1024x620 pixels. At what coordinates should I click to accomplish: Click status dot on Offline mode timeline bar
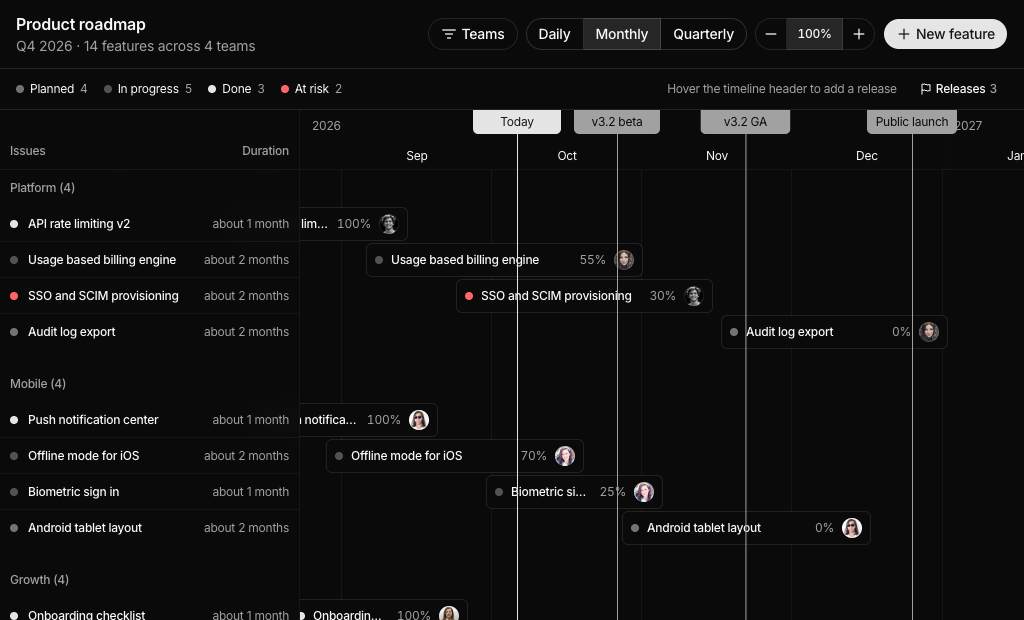339,456
